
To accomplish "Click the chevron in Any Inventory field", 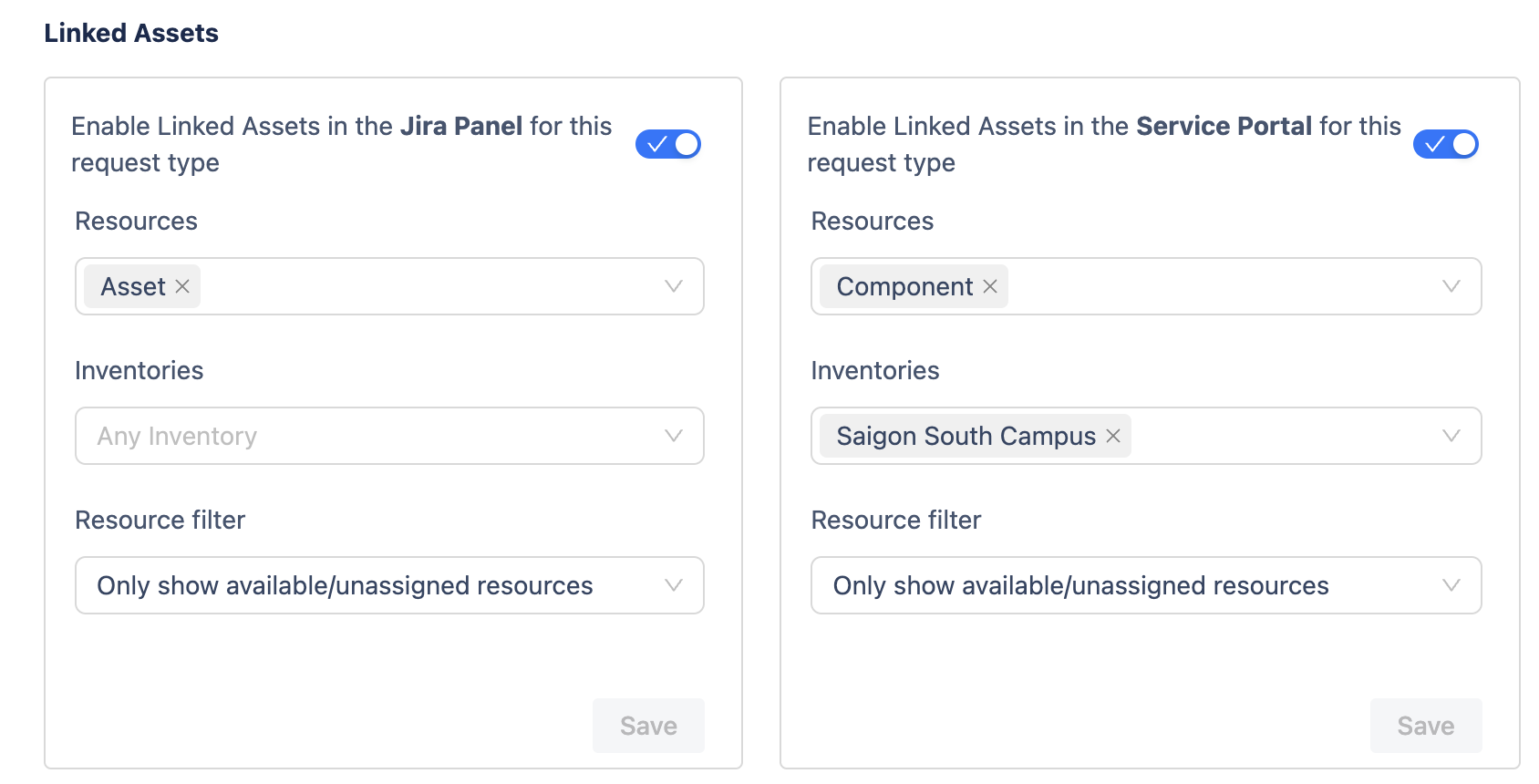I will pos(674,436).
